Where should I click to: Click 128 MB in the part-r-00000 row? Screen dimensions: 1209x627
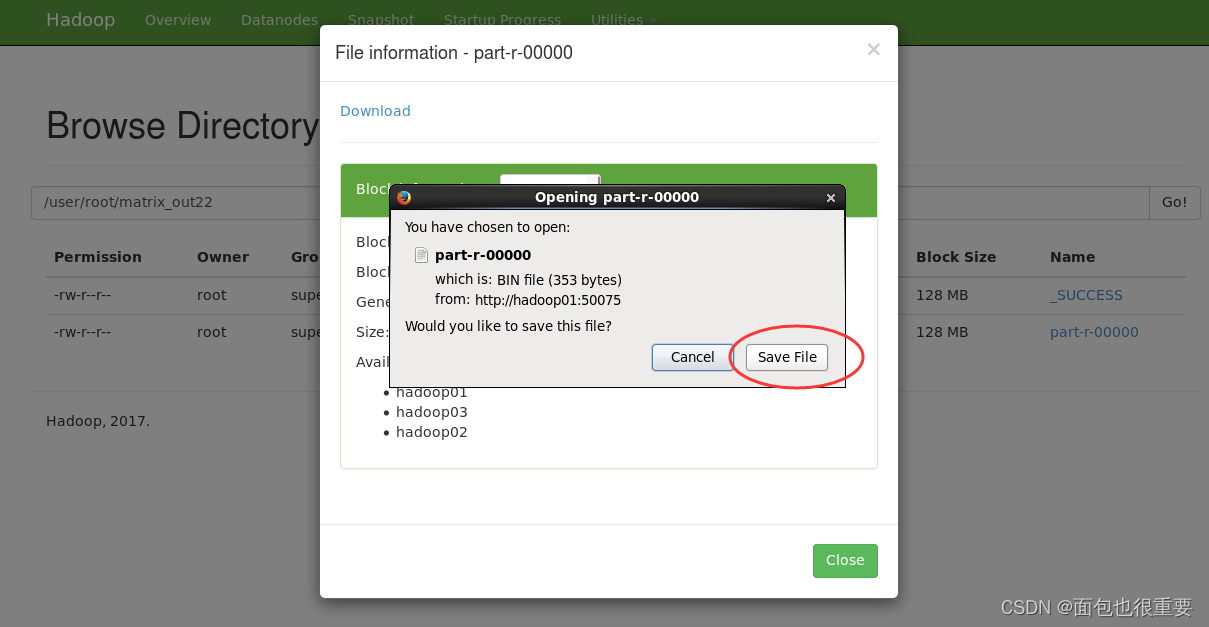click(942, 332)
